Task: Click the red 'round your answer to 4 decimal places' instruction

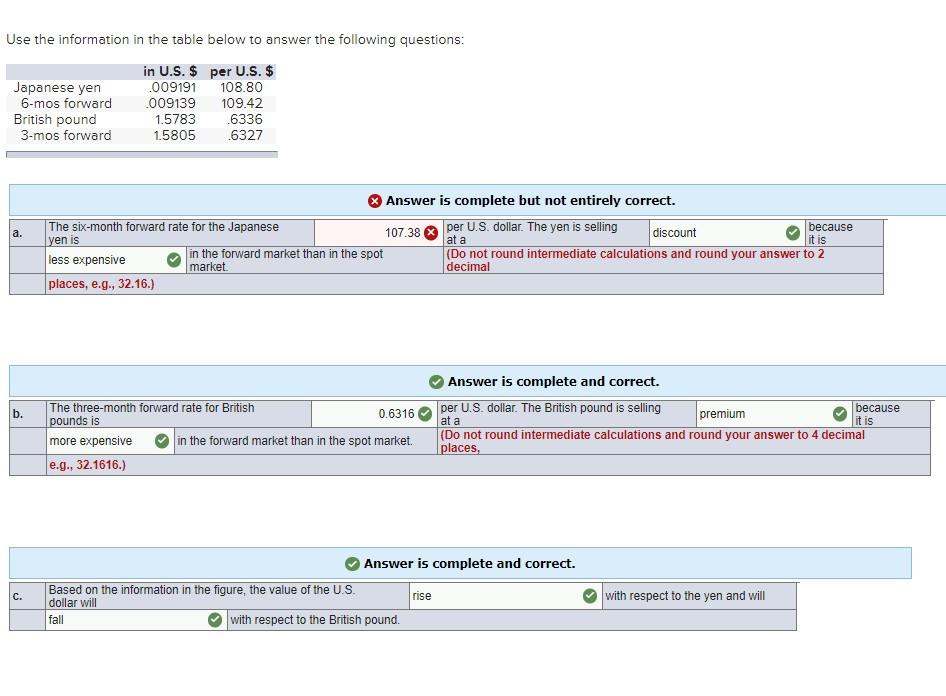Action: (x=652, y=441)
